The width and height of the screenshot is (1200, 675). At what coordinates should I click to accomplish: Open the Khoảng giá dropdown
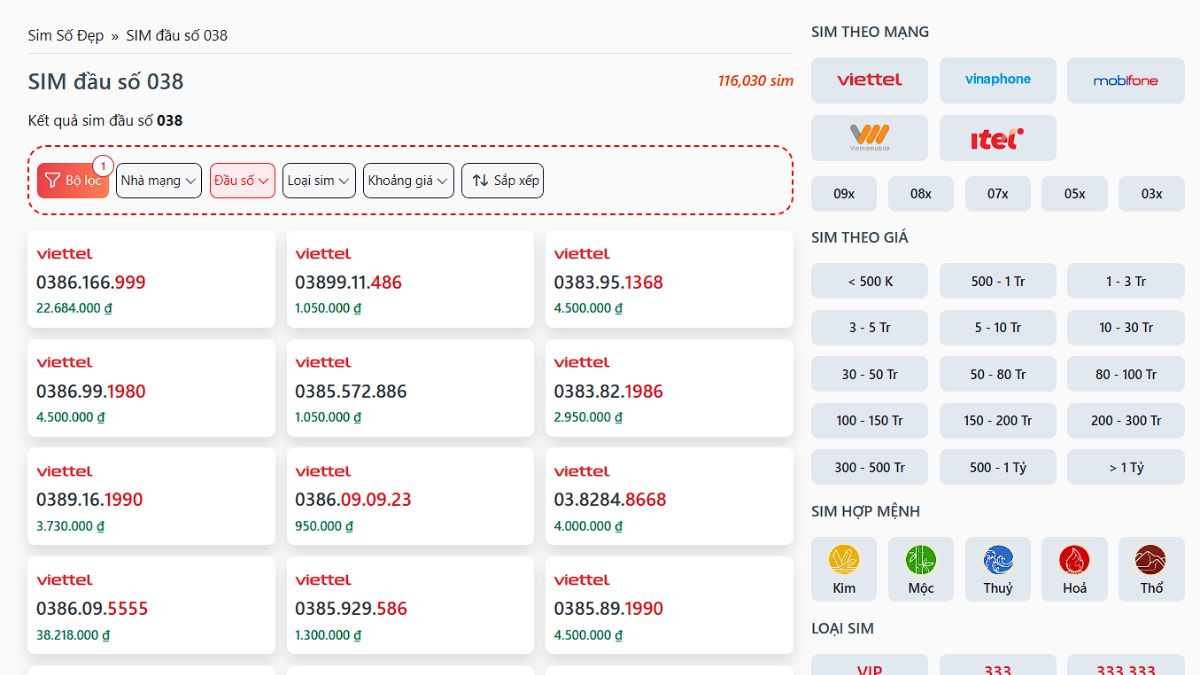tap(408, 180)
